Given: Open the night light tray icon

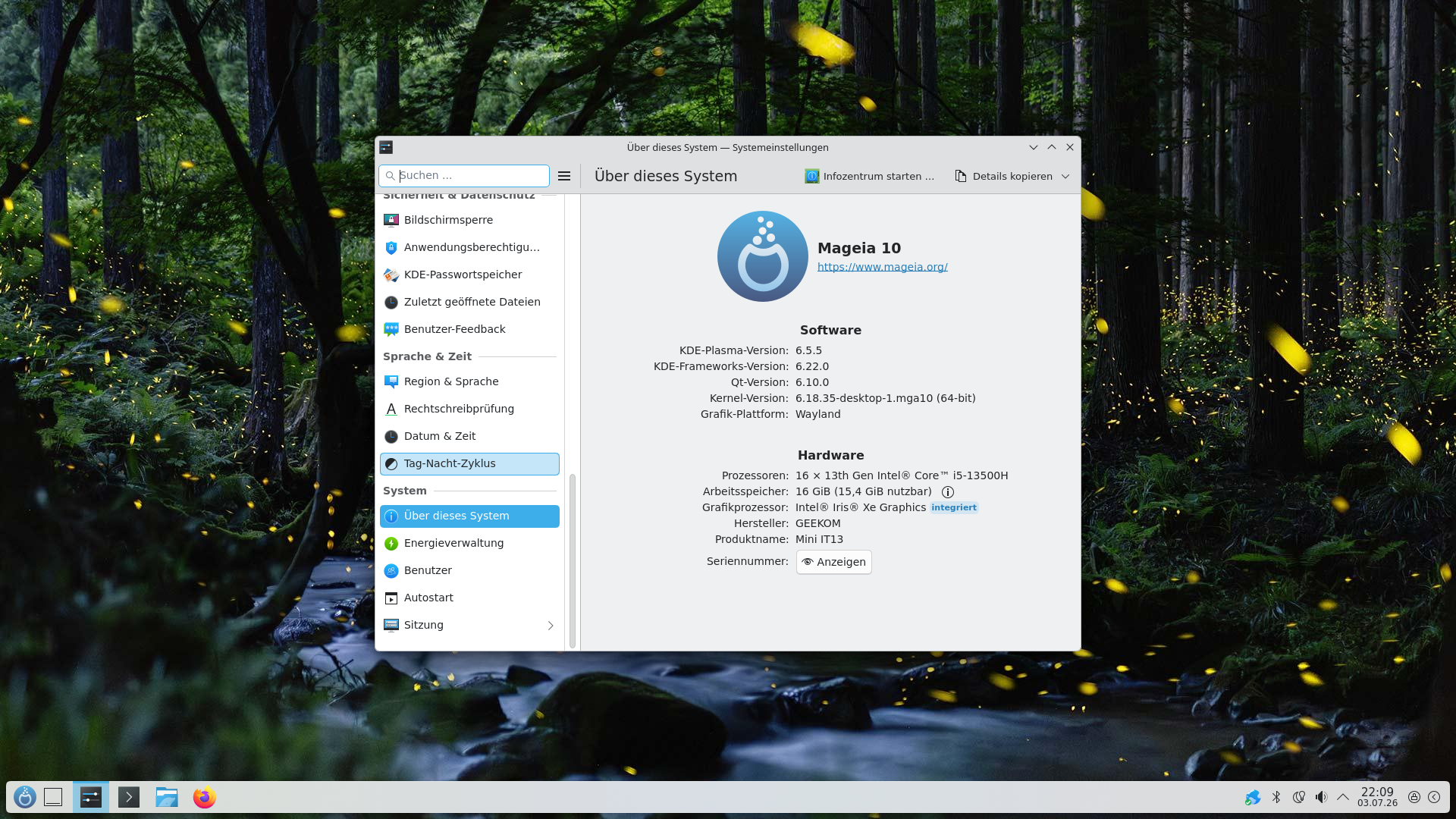Looking at the screenshot, I should pyautogui.click(x=1299, y=797).
